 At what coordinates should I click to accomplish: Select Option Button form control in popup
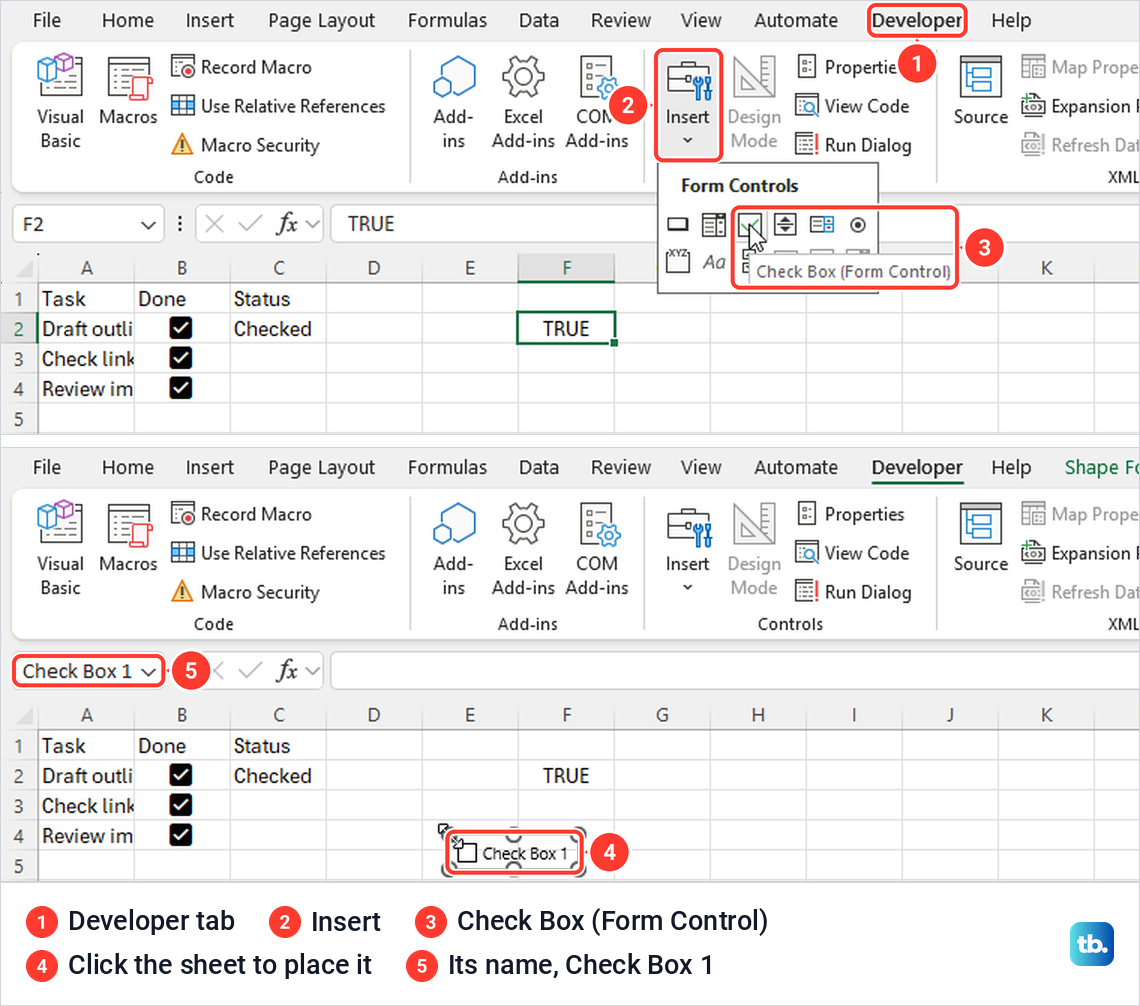(858, 225)
